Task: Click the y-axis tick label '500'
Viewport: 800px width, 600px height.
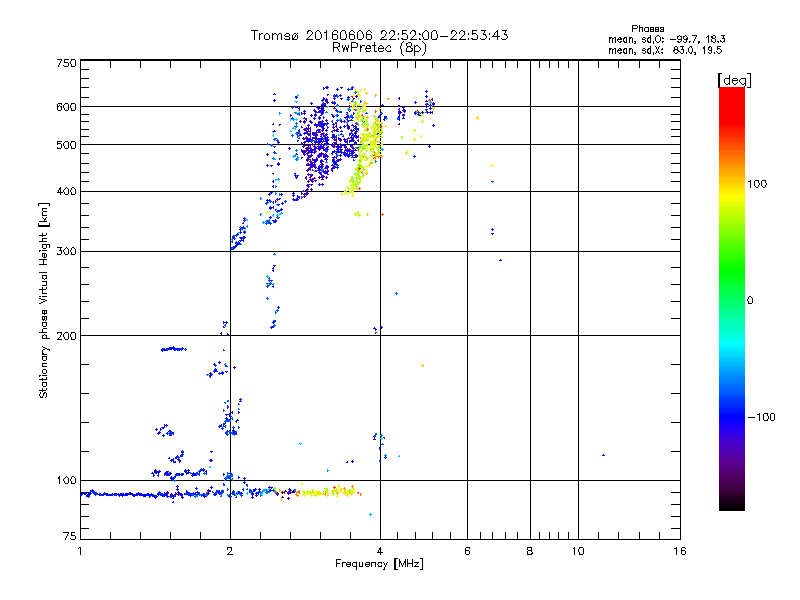Action: [x=66, y=145]
